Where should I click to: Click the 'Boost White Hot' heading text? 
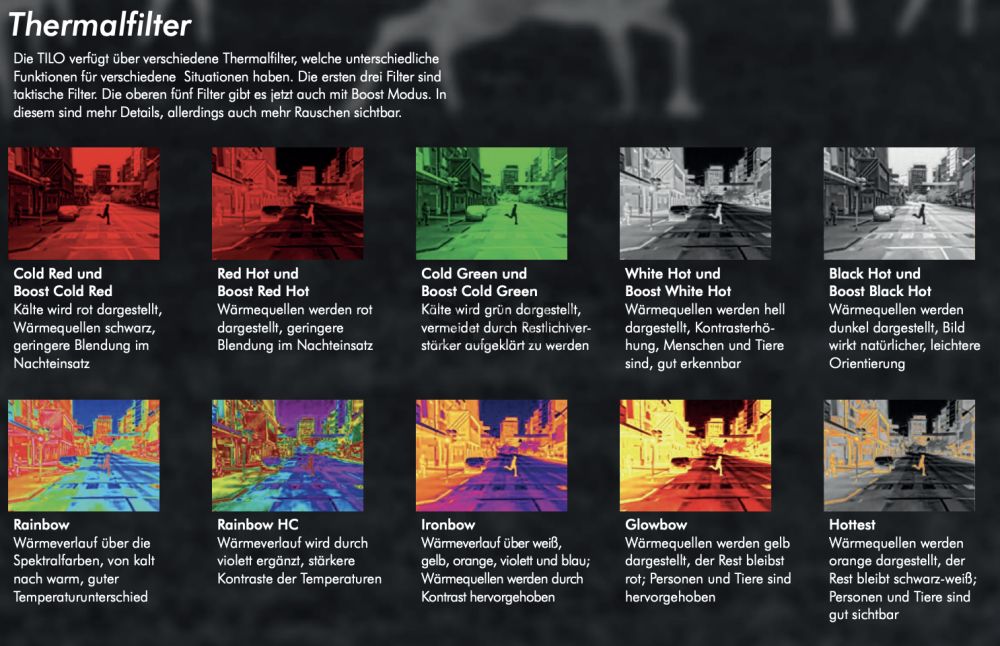[x=678, y=291]
